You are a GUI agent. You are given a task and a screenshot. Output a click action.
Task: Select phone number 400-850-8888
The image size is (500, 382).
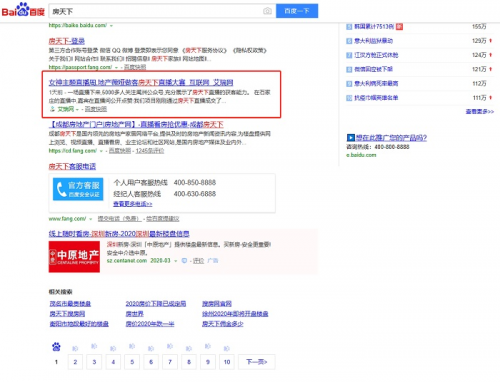195,182
